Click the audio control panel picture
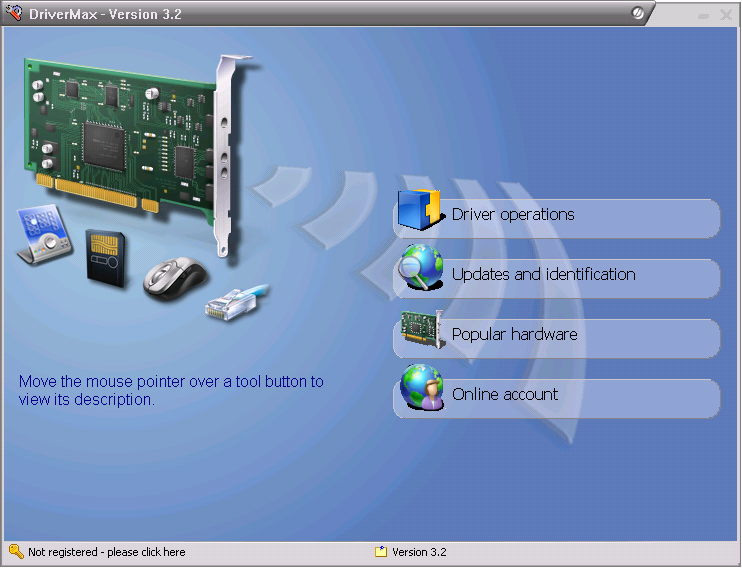 pyautogui.click(x=44, y=234)
